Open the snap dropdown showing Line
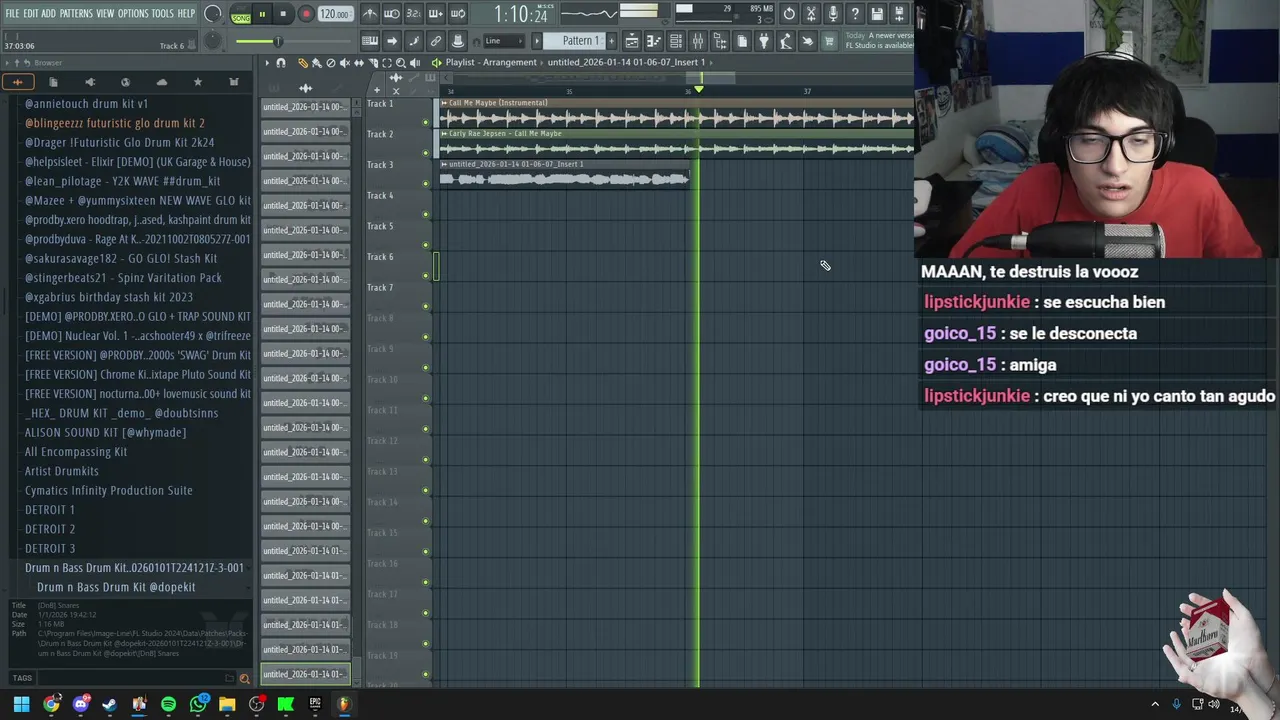The width and height of the screenshot is (1280, 720). tap(505, 41)
